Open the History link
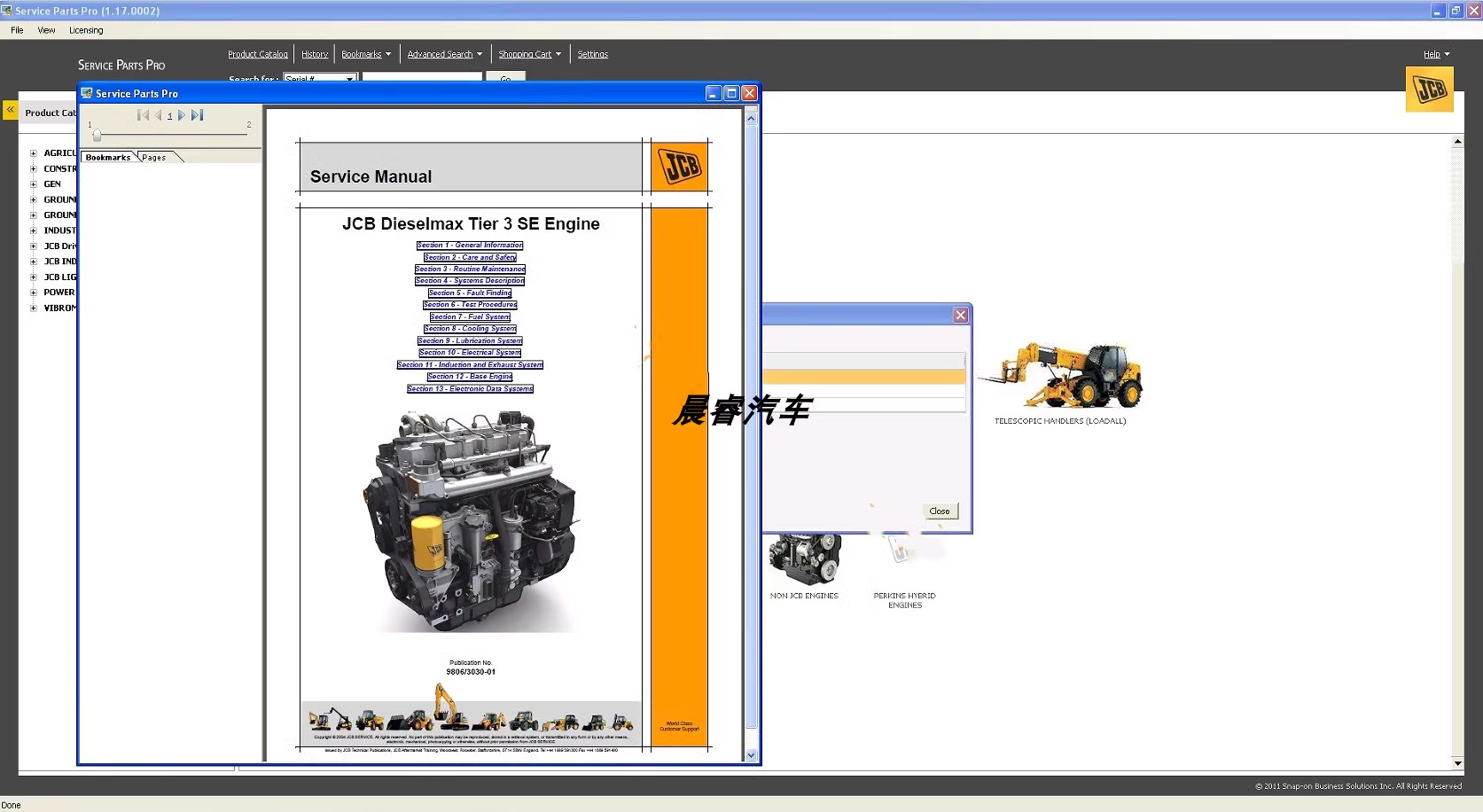 [315, 54]
